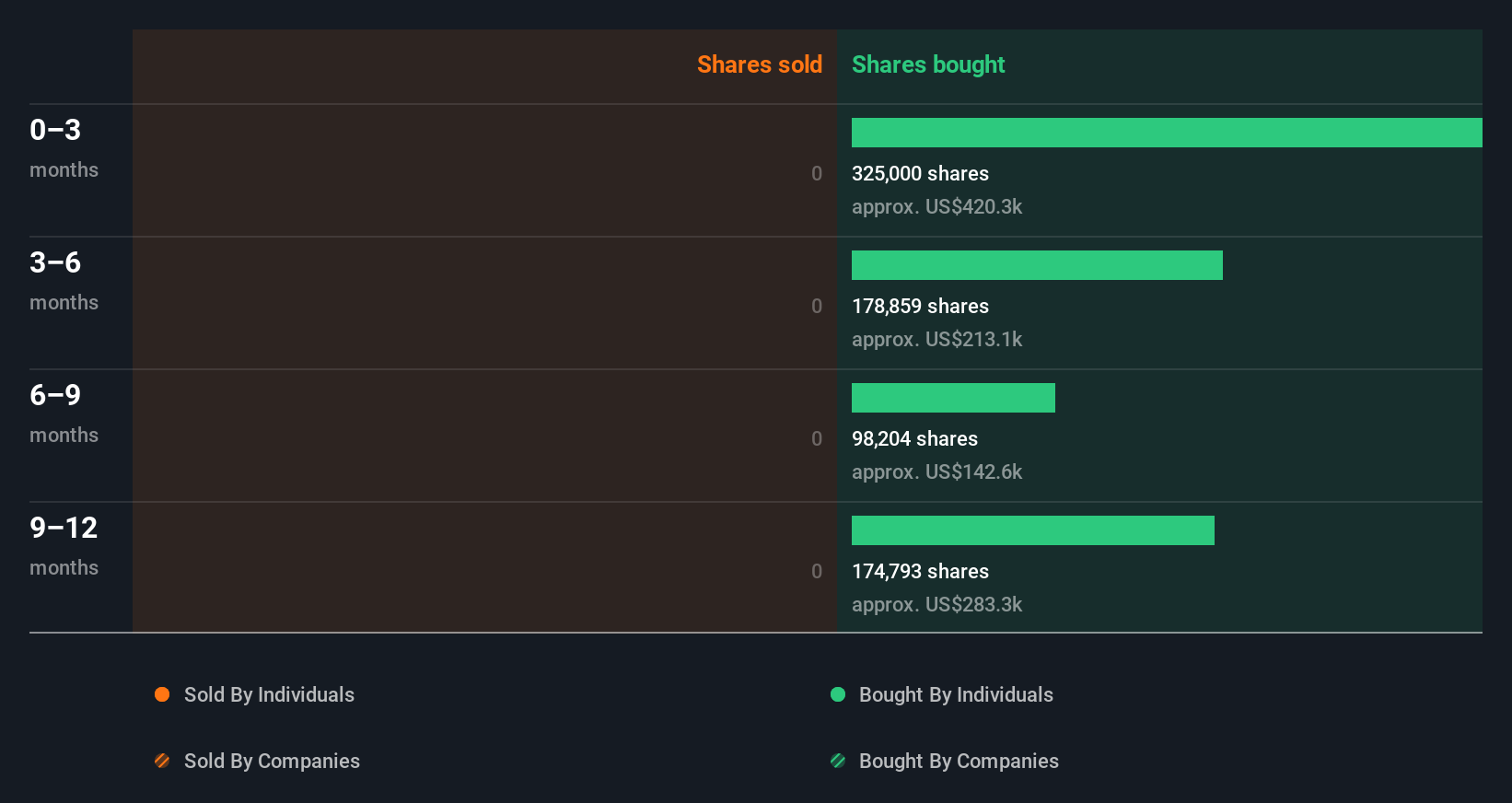
Task: Click the Shares sold column header
Action: 760,64
